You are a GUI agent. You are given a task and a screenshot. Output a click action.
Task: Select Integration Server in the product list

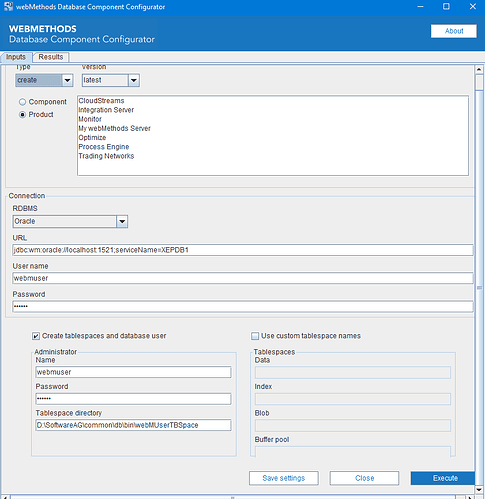(x=106, y=110)
